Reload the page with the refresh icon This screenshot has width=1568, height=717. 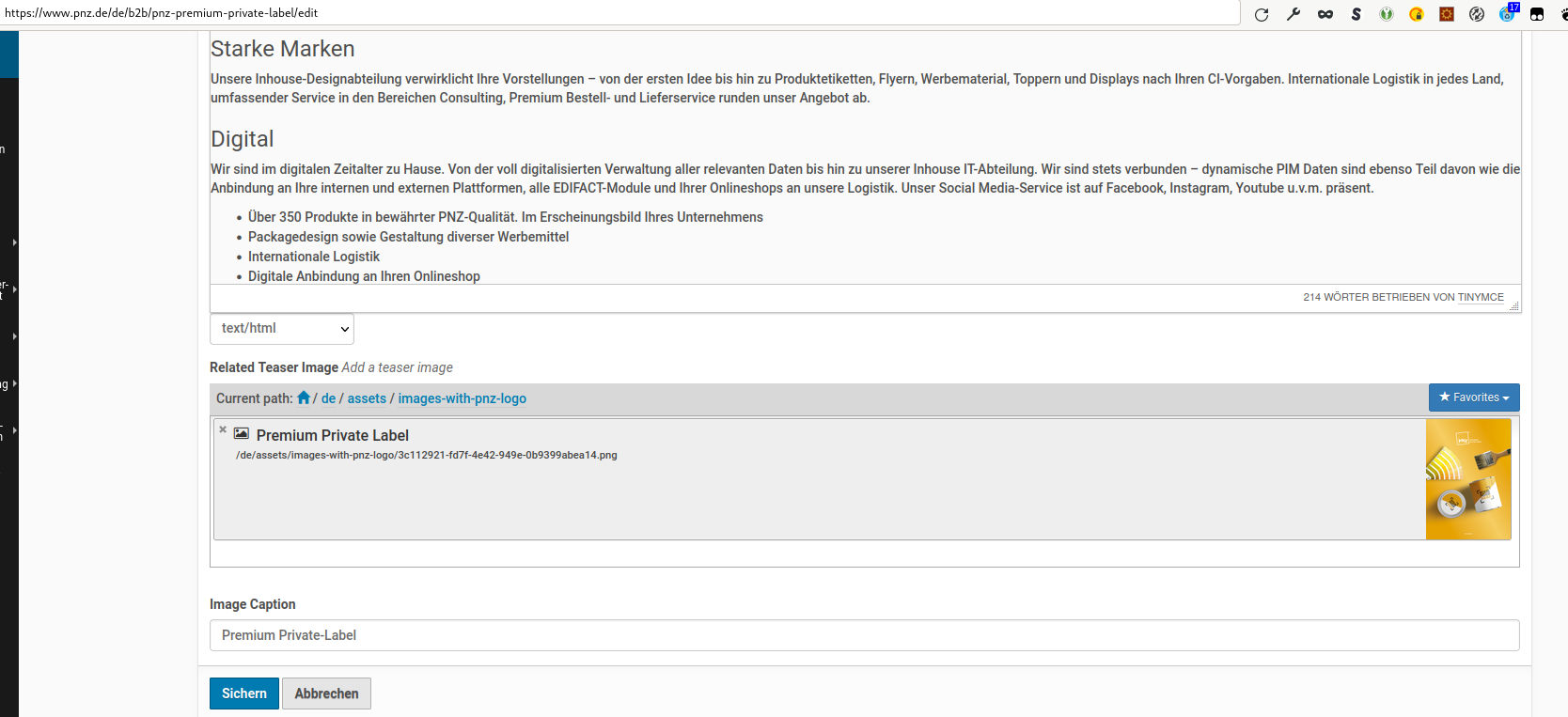(1262, 14)
